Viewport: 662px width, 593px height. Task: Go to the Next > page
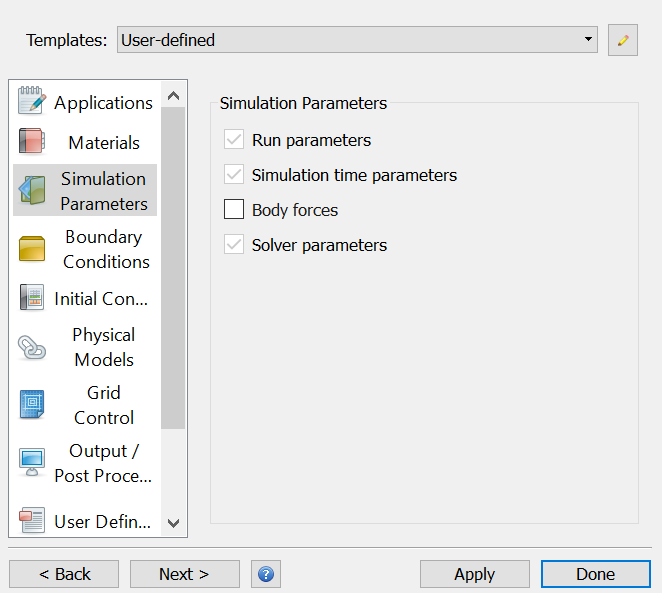tap(185, 574)
